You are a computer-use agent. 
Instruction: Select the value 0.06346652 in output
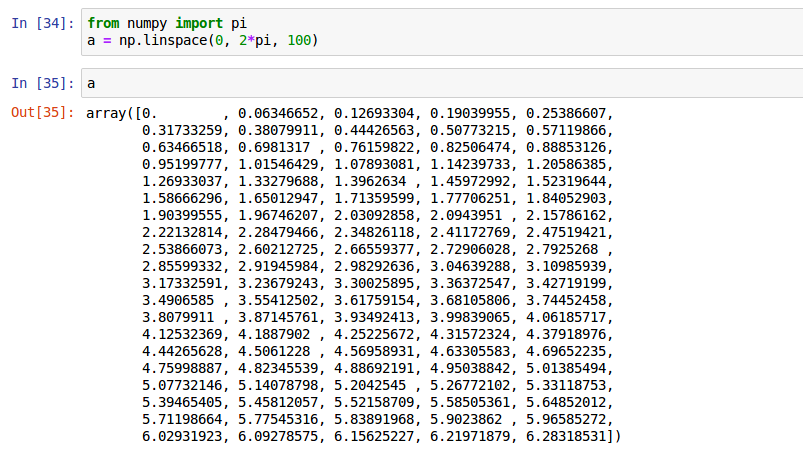click(278, 113)
